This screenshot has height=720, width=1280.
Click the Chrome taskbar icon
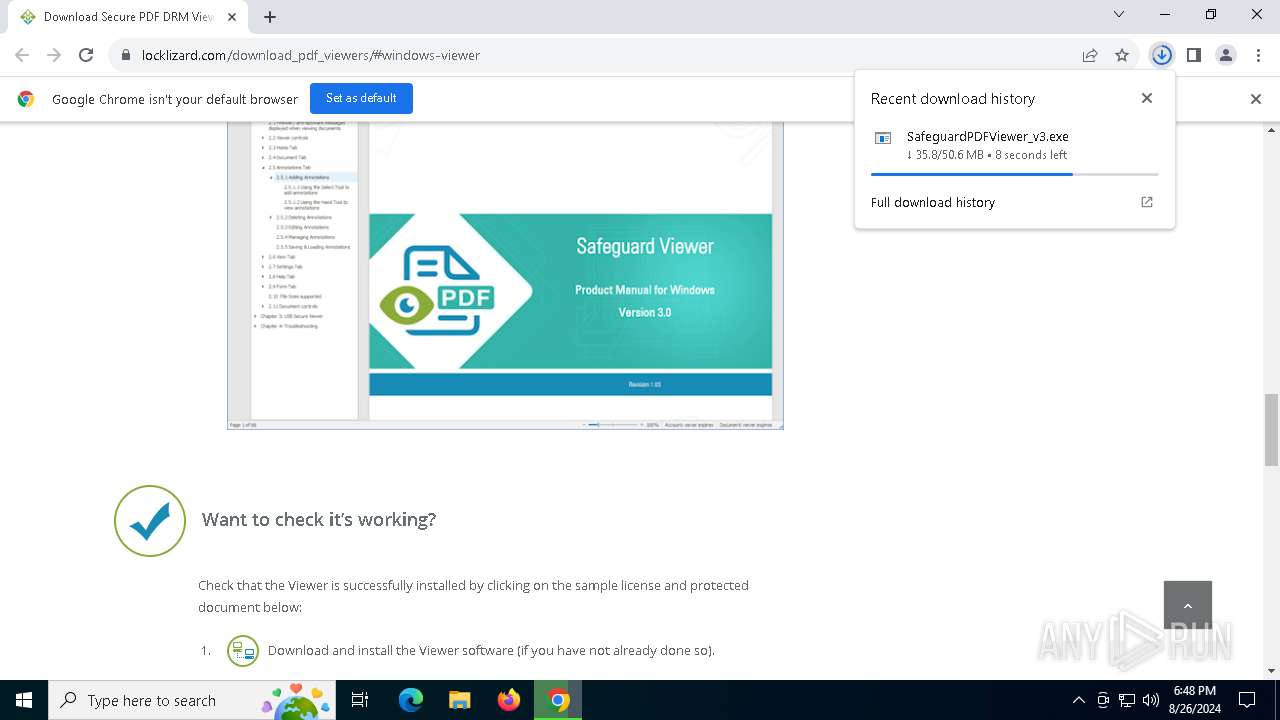[x=558, y=700]
